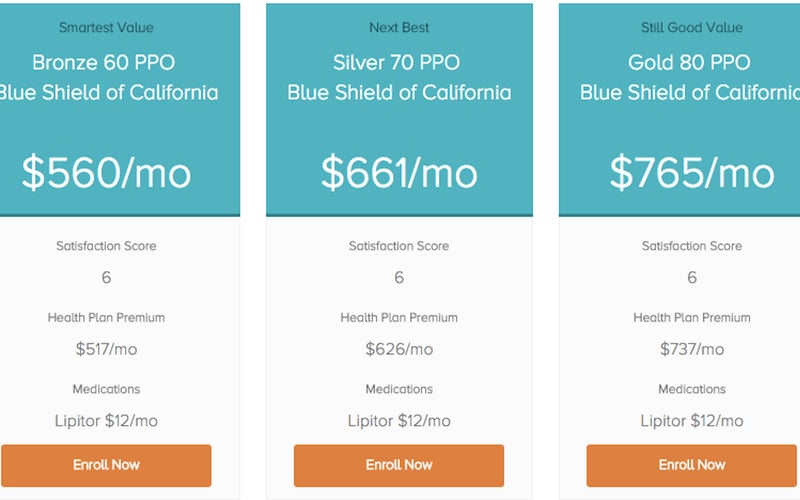Click Lipitor $12/mo in the Gold card

pos(692,421)
